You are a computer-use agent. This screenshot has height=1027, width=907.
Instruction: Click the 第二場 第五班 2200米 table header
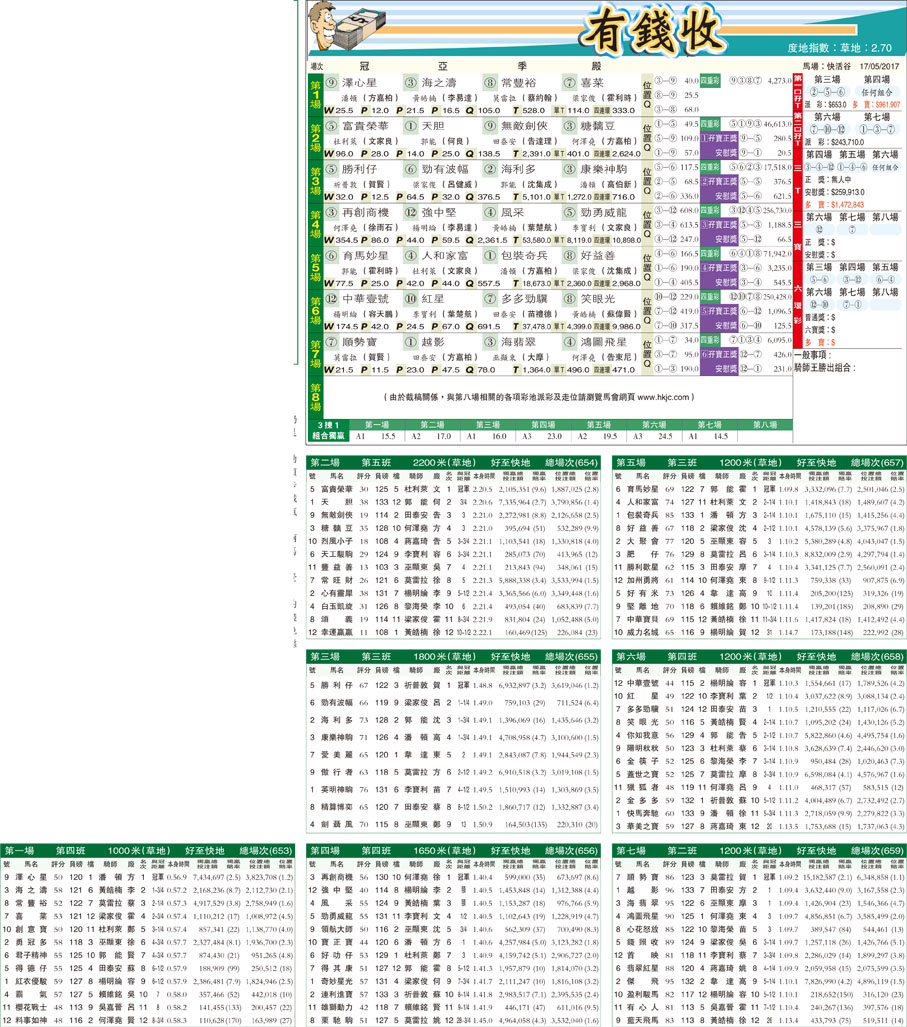point(455,463)
